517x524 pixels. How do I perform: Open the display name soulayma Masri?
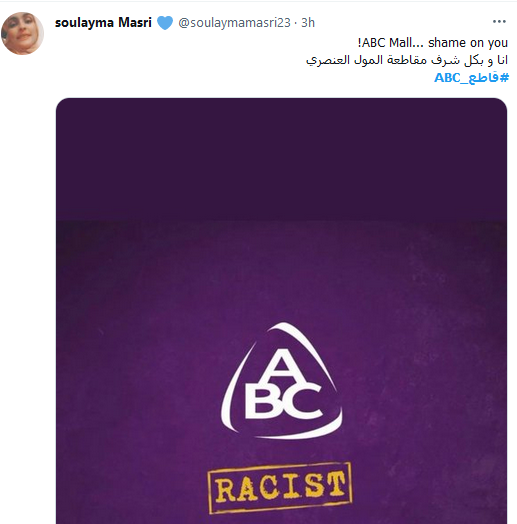click(x=103, y=23)
